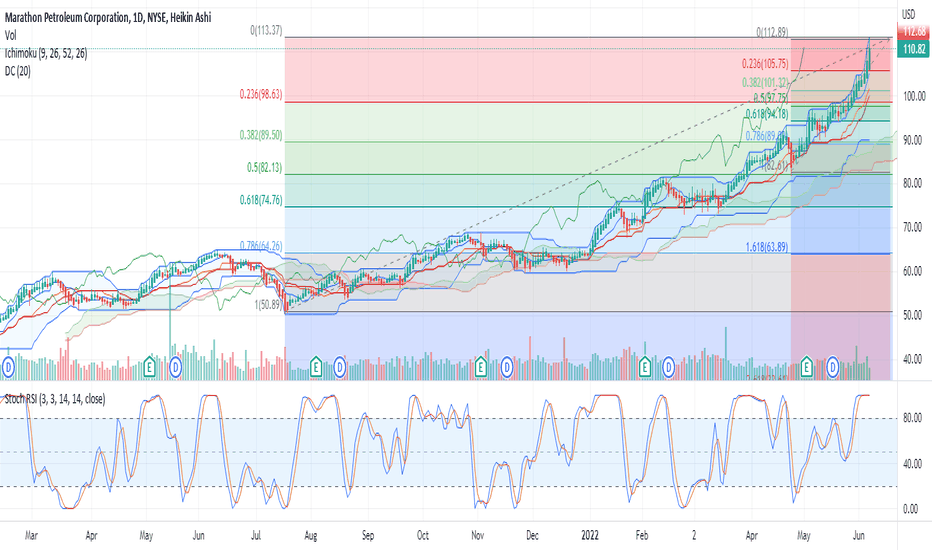Click the red 112.68 price tag
The width and height of the screenshot is (932, 550).
(914, 32)
